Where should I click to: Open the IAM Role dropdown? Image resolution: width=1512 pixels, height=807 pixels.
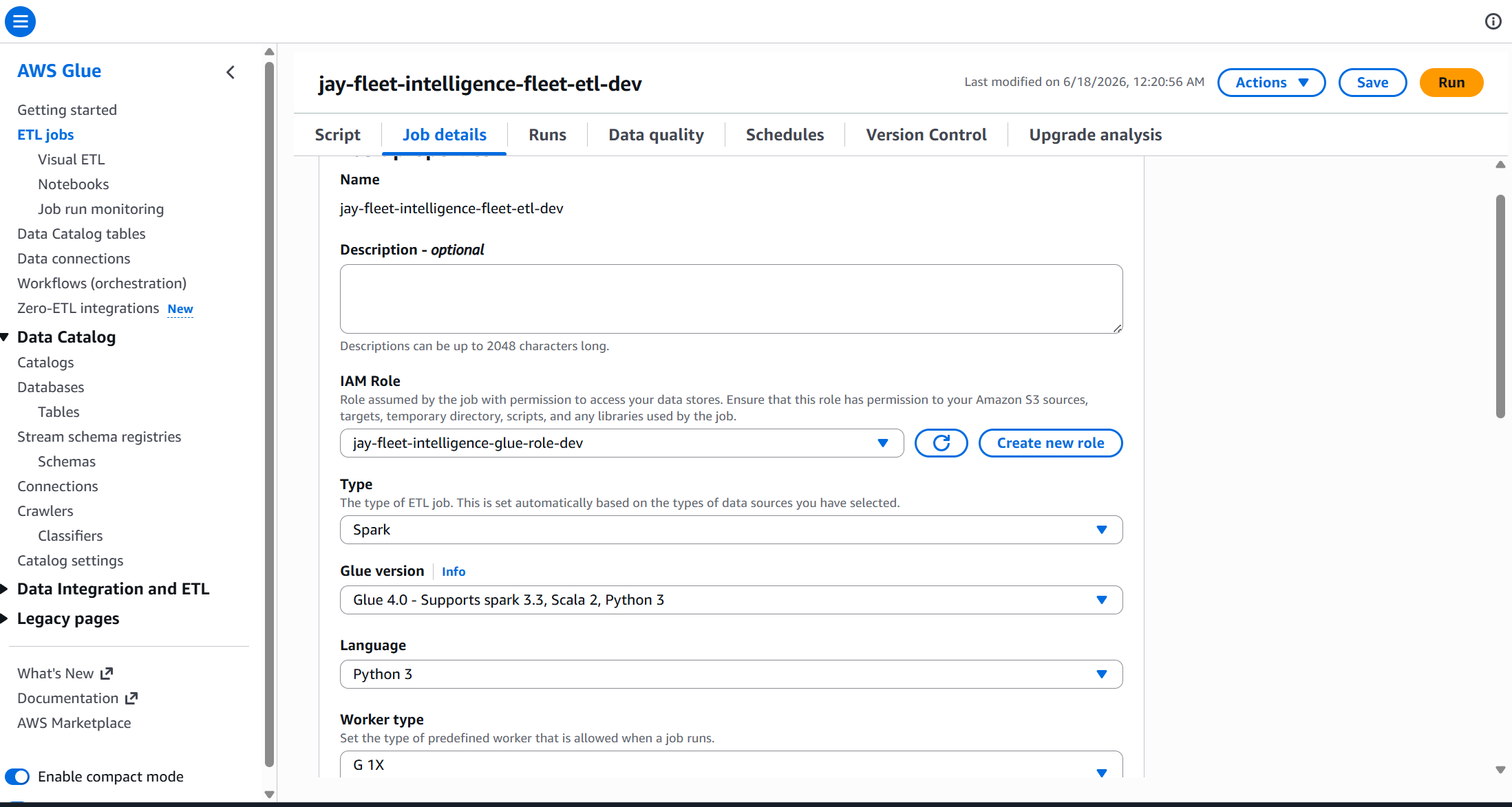point(621,443)
